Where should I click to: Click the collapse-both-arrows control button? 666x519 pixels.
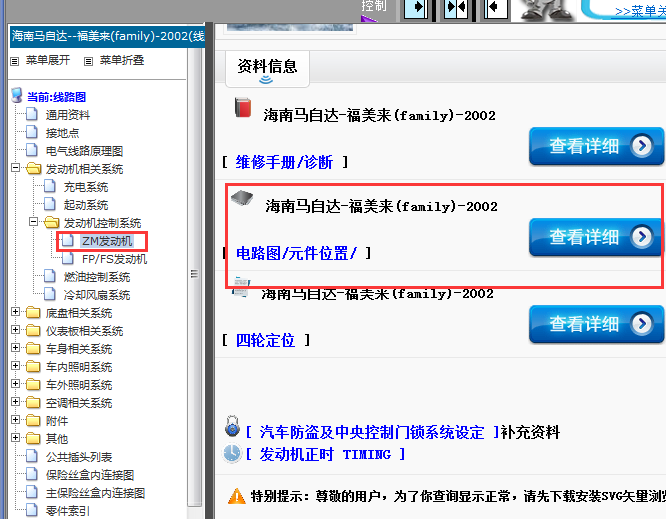click(x=456, y=8)
